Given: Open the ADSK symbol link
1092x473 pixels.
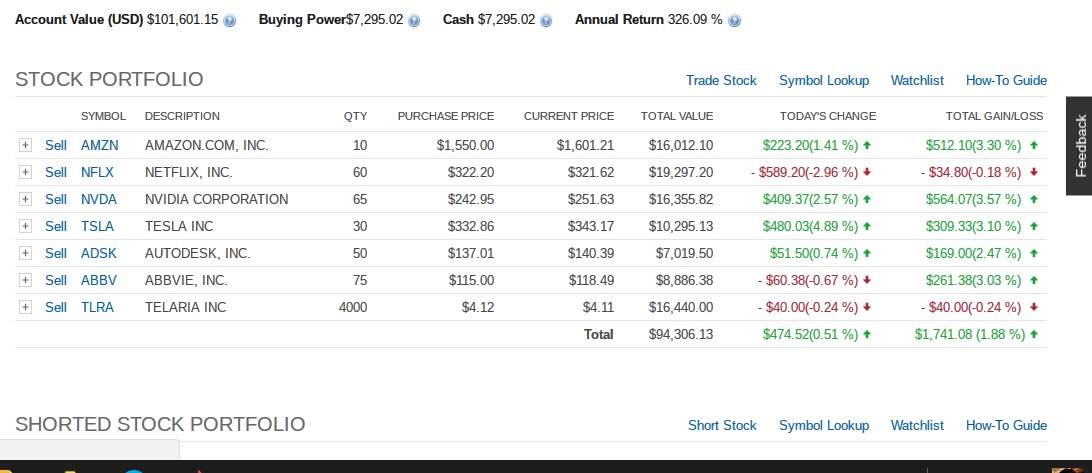Looking at the screenshot, I should [99, 253].
